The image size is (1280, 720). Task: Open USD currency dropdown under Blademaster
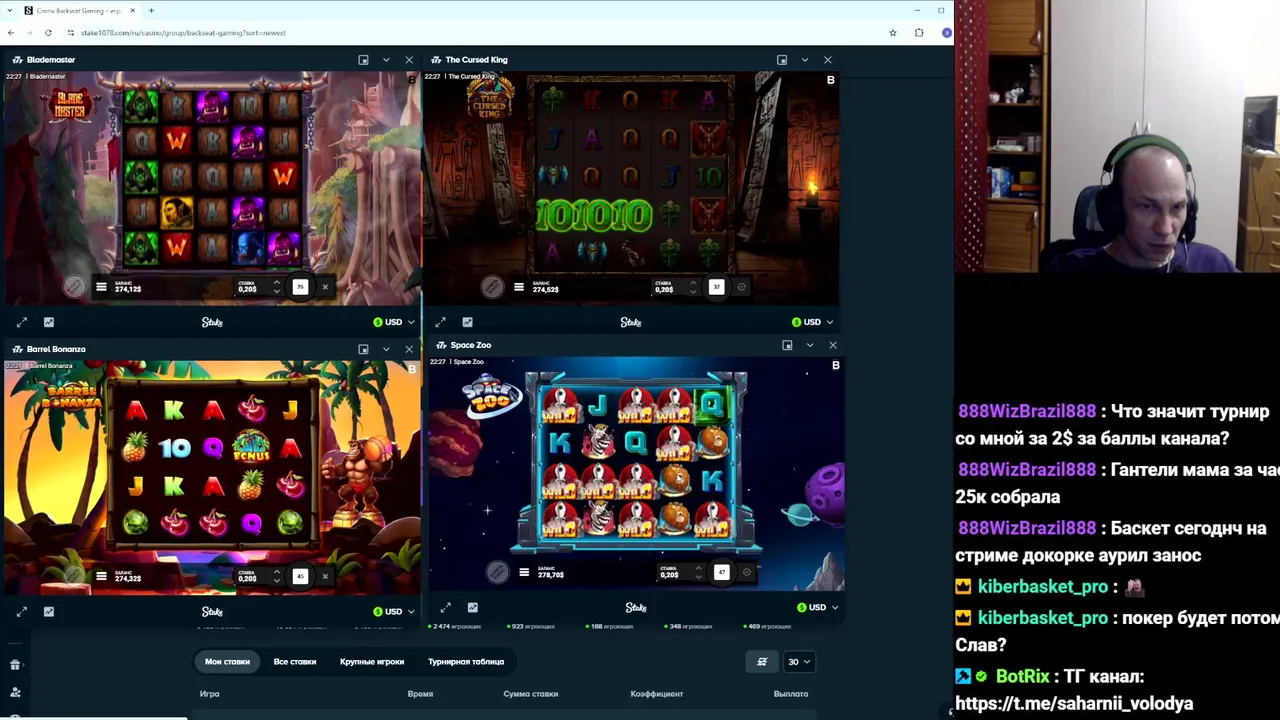coord(393,322)
